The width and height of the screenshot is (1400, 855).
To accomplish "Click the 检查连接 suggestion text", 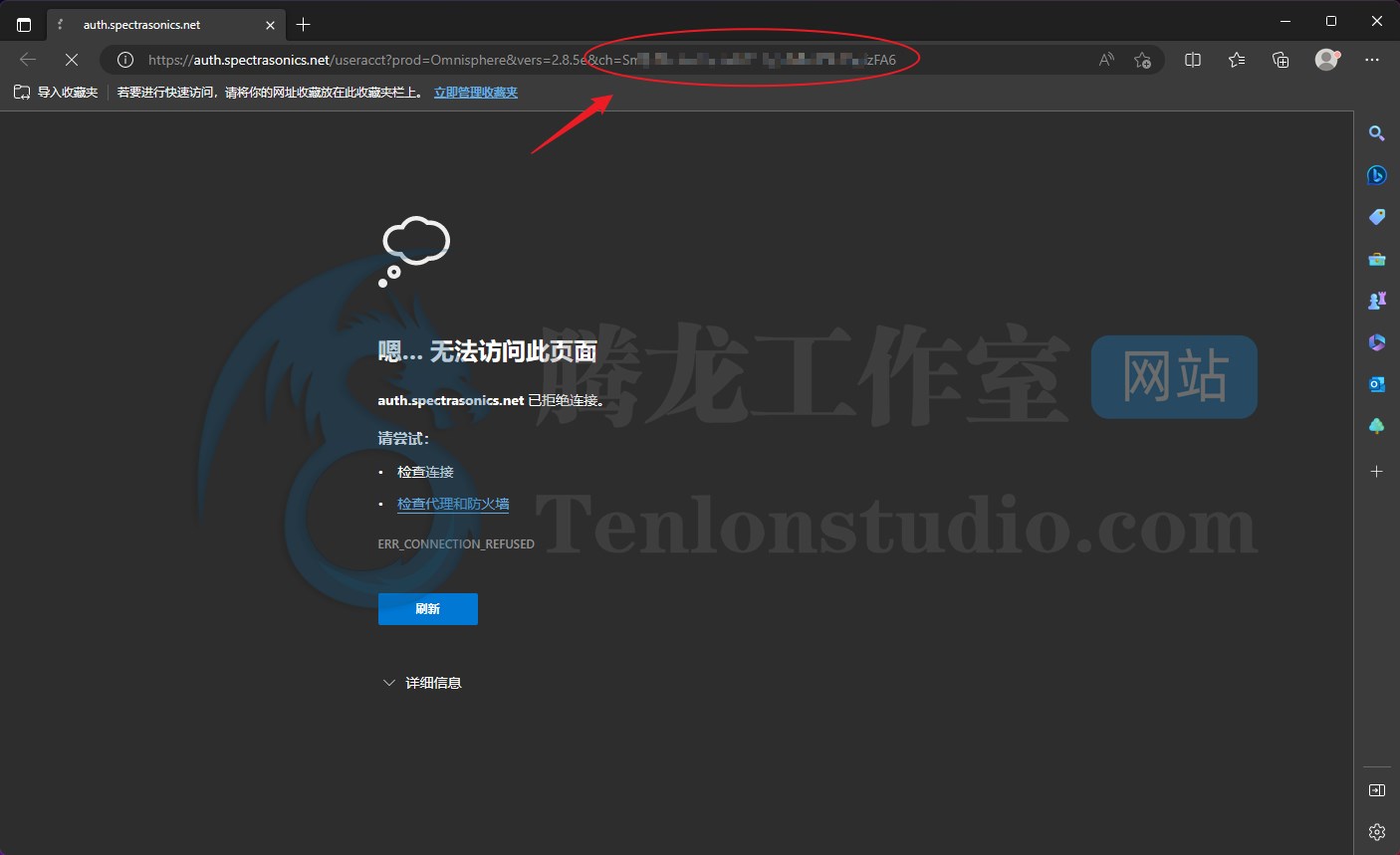I will 425,472.
